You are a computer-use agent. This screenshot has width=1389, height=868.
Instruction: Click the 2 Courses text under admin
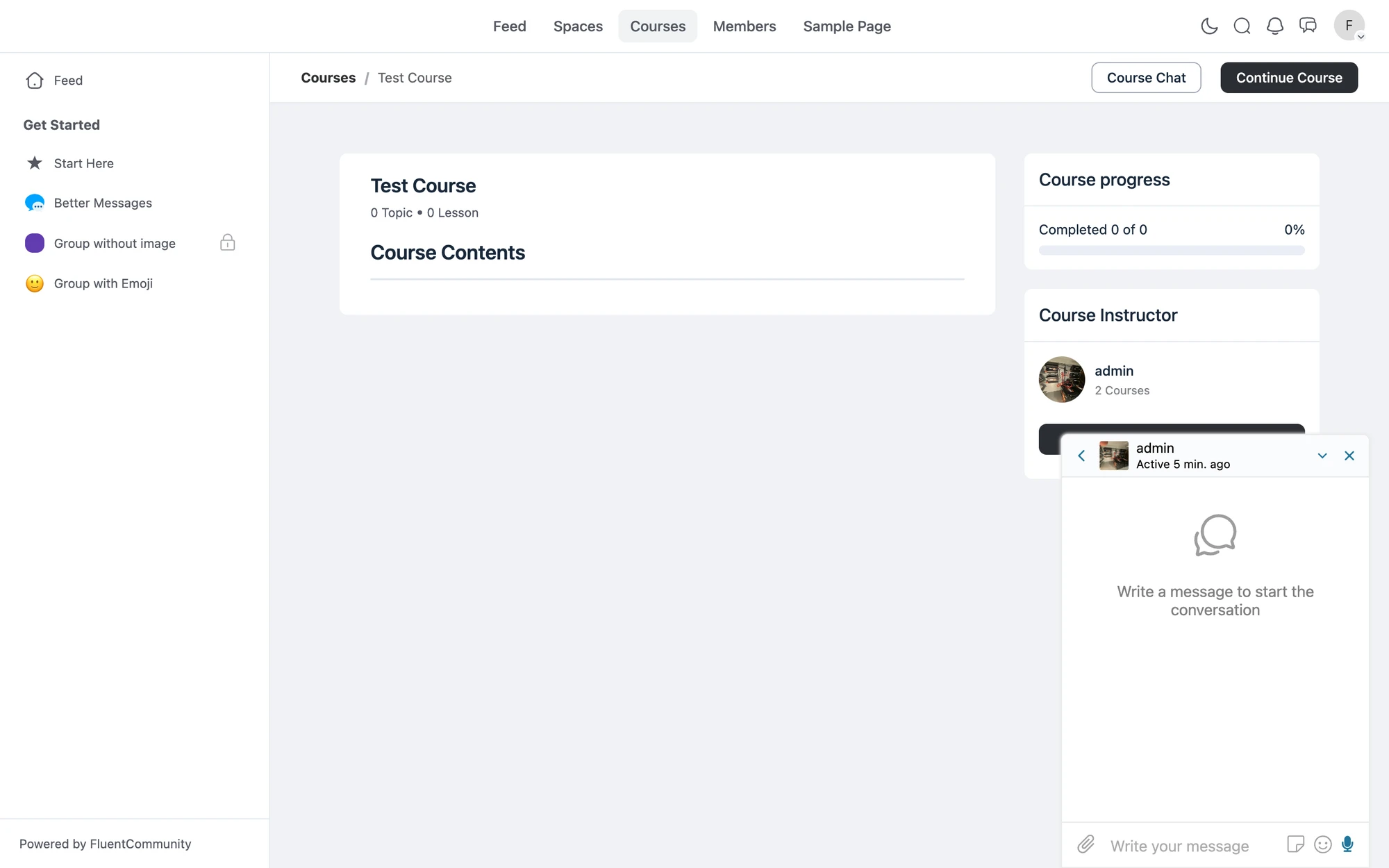[1122, 391]
